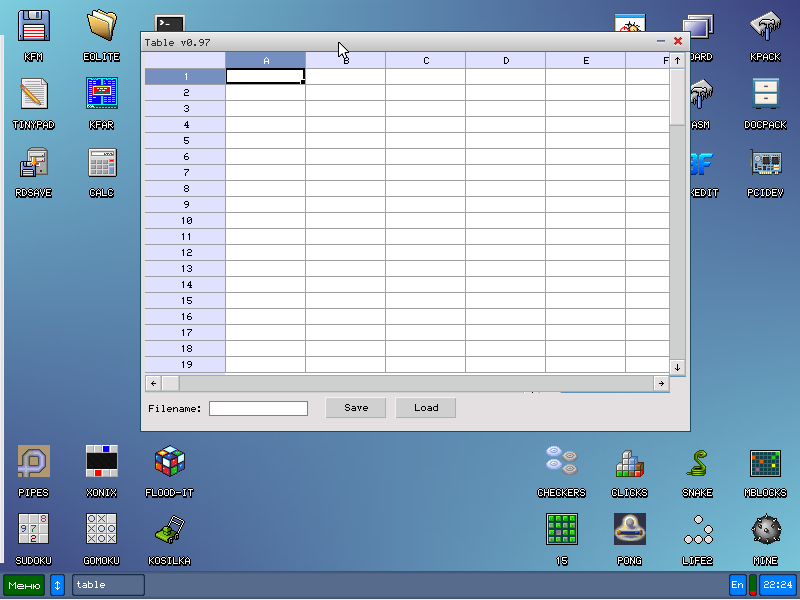Open the green Меню start button

(24, 585)
